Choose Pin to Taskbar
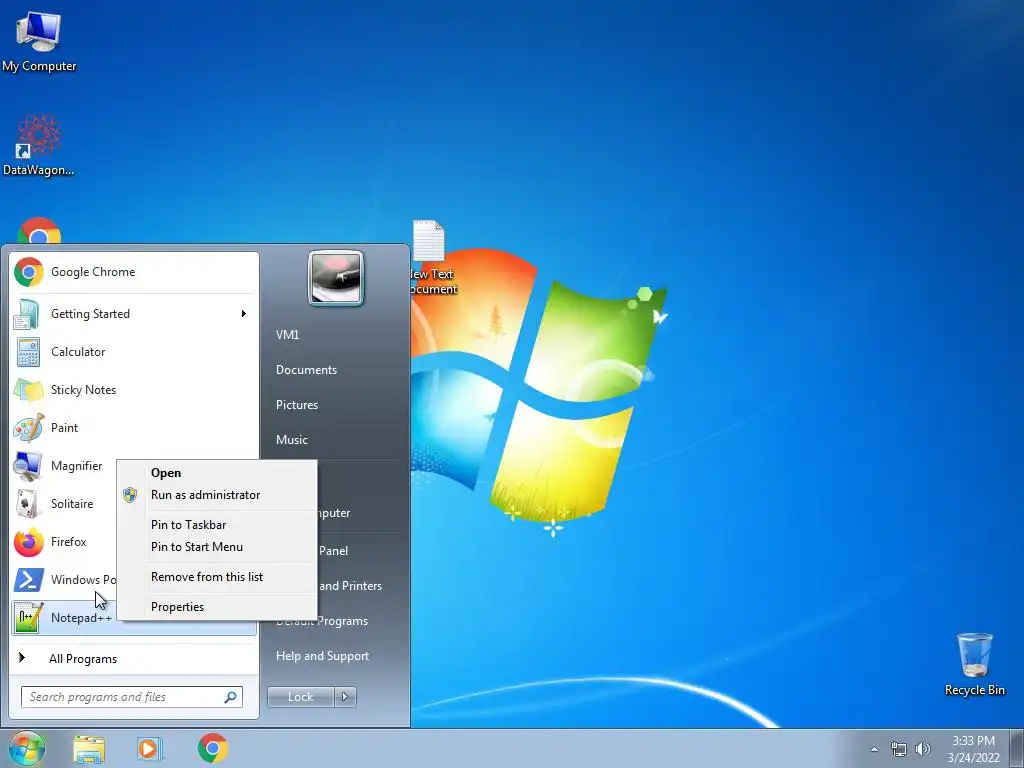Viewport: 1024px width, 768px height. pyautogui.click(x=217, y=525)
